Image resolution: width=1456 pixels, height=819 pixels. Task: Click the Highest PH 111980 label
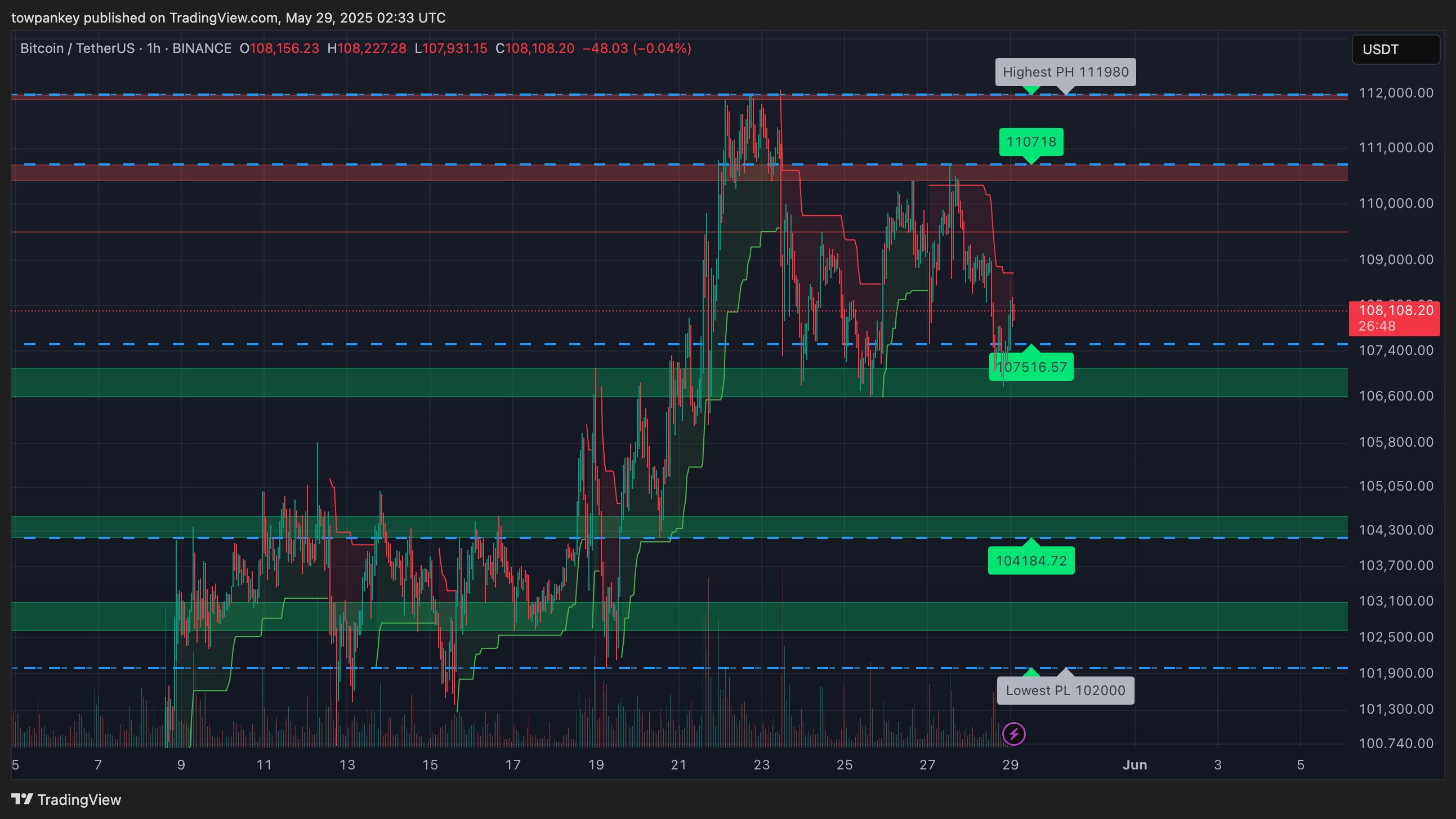(1065, 72)
